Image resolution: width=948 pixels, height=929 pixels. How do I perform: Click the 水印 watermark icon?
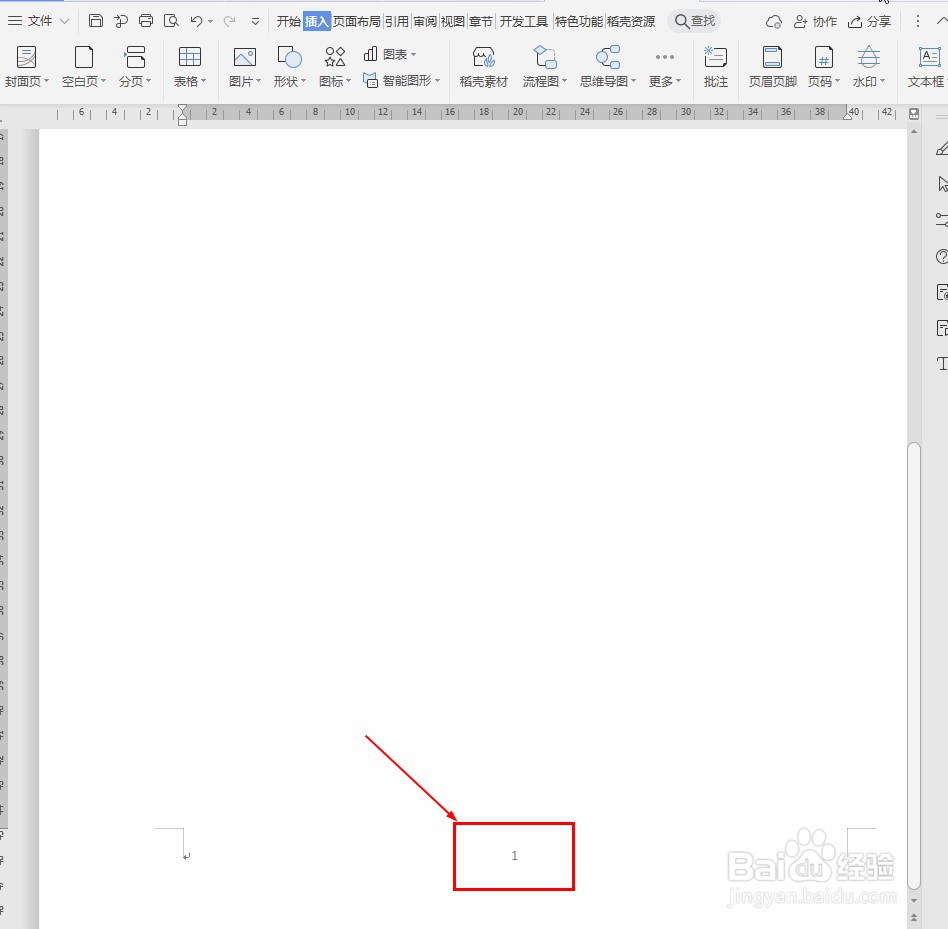[868, 57]
